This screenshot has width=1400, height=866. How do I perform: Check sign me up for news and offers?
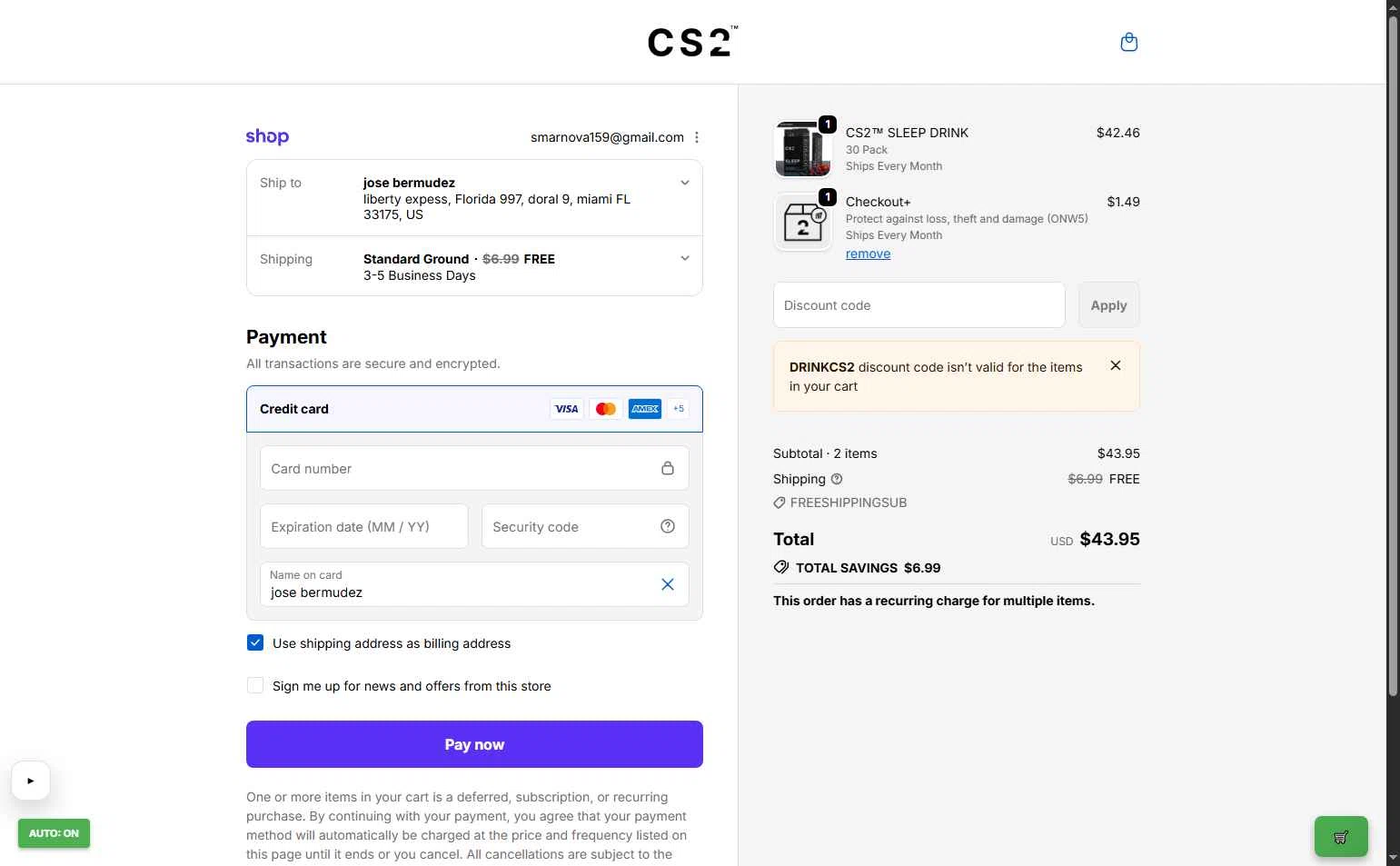click(x=255, y=685)
